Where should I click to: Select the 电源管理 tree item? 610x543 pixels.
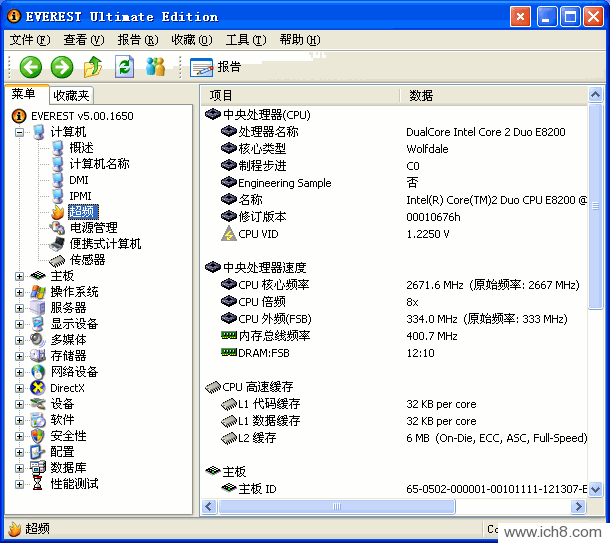tap(93, 228)
